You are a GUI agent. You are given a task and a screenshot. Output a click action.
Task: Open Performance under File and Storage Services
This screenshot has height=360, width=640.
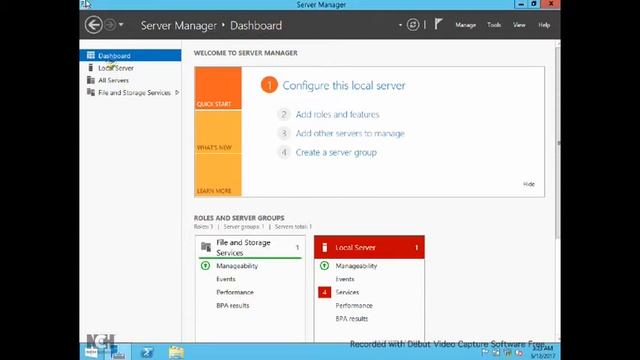pos(235,292)
